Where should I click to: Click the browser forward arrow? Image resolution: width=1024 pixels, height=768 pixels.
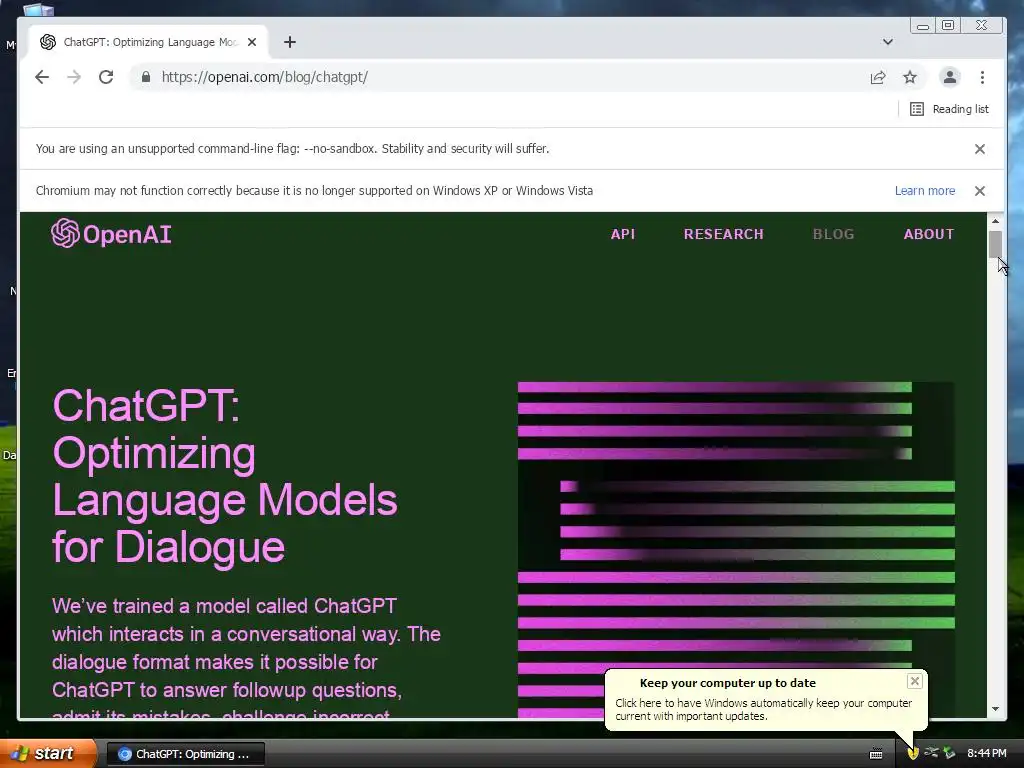[x=74, y=77]
